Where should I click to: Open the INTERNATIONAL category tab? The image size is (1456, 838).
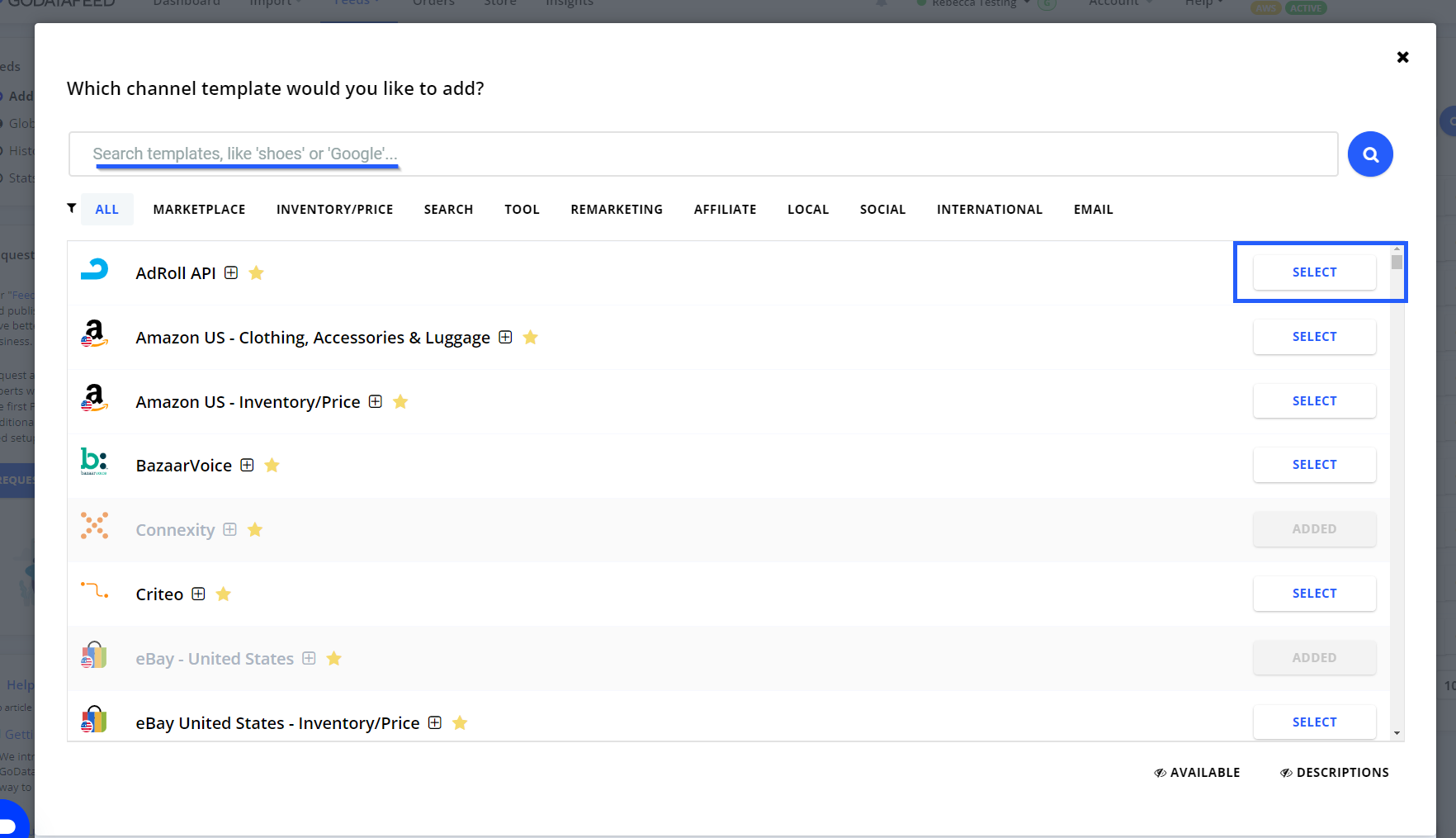990,210
